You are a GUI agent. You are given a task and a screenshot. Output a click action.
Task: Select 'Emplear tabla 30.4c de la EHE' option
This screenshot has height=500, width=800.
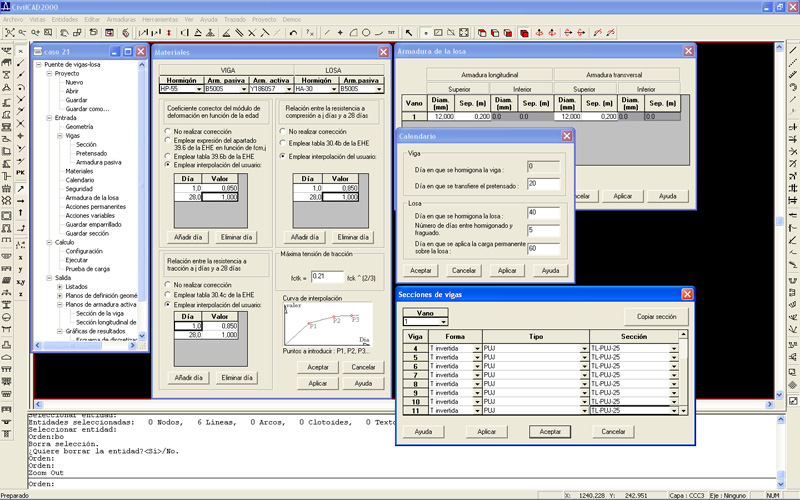click(168, 294)
